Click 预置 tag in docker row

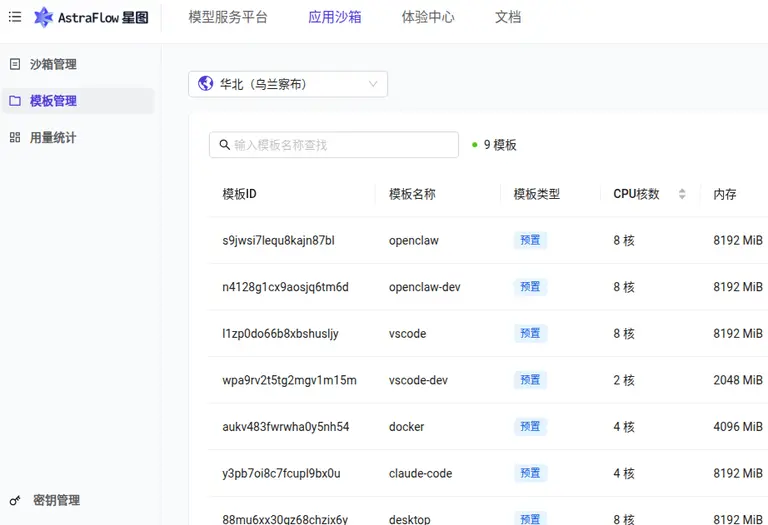(x=530, y=426)
